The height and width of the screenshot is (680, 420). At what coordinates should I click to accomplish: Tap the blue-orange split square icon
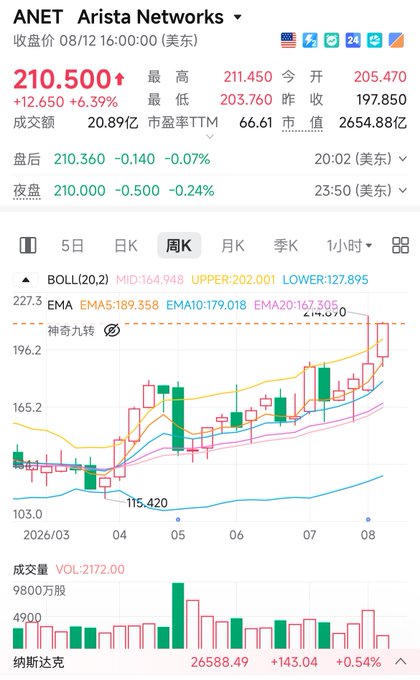[x=396, y=40]
